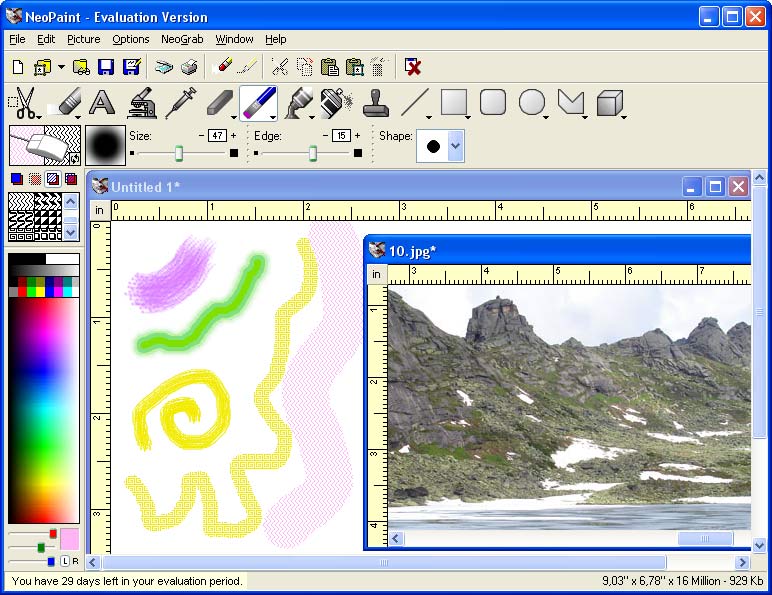Click the Paste as new picture icon
Screen dimensions: 772x595
point(354,66)
